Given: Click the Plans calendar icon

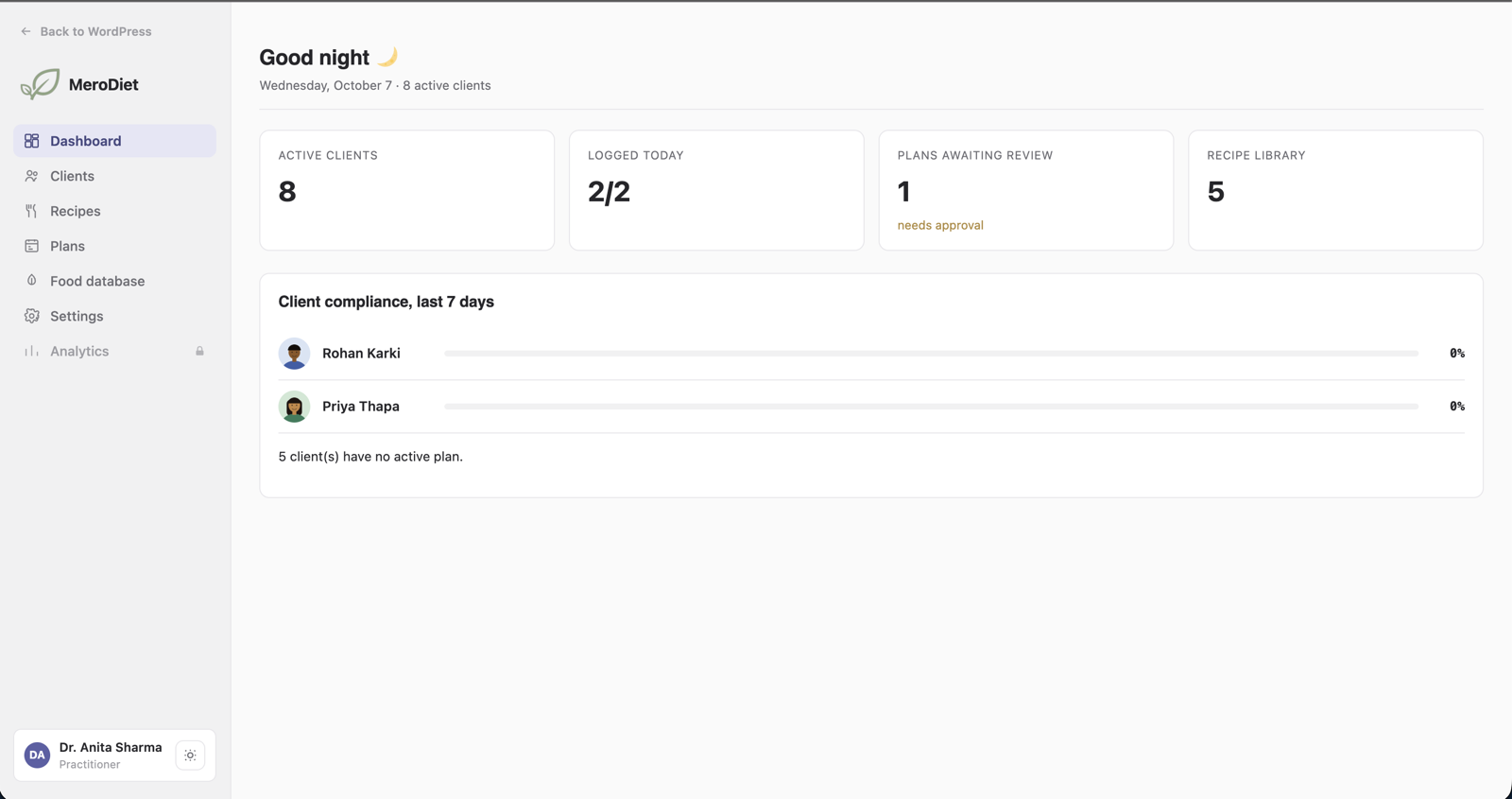Looking at the screenshot, I should pyautogui.click(x=32, y=246).
